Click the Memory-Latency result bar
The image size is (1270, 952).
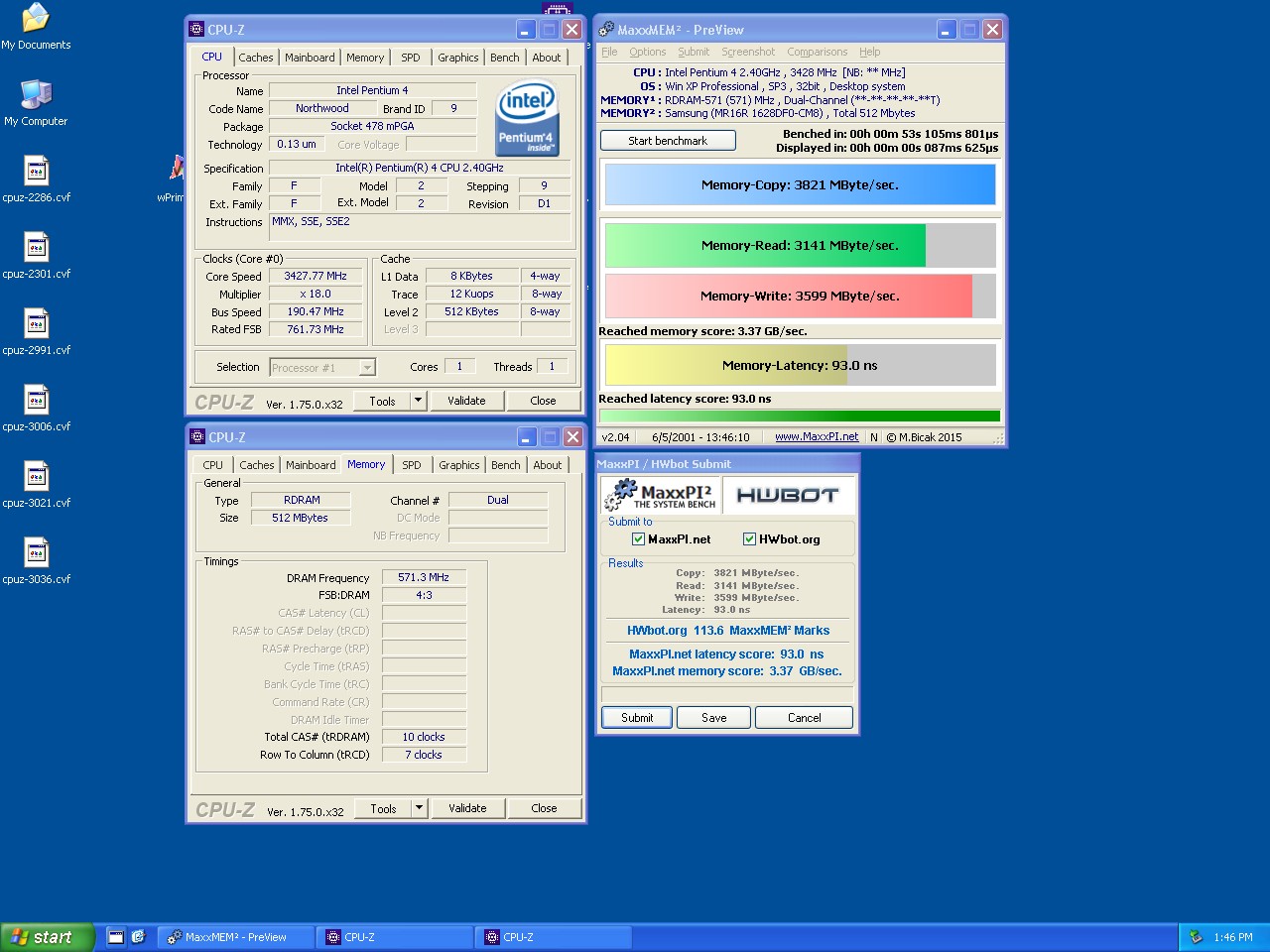pyautogui.click(x=800, y=365)
